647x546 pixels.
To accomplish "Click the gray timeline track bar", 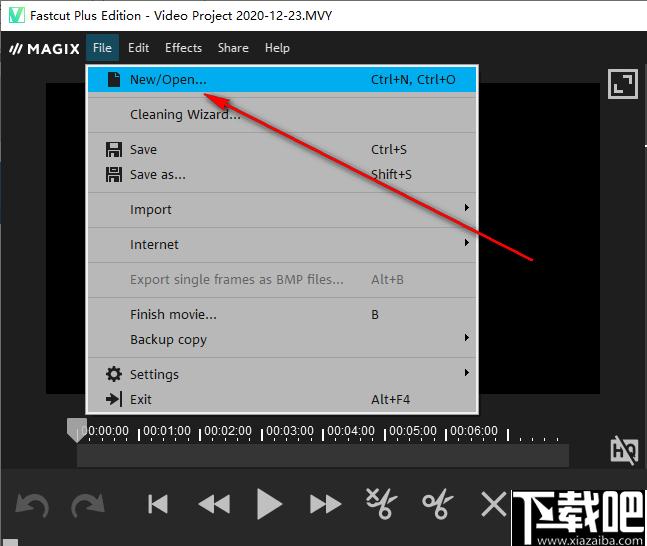I will [323, 455].
